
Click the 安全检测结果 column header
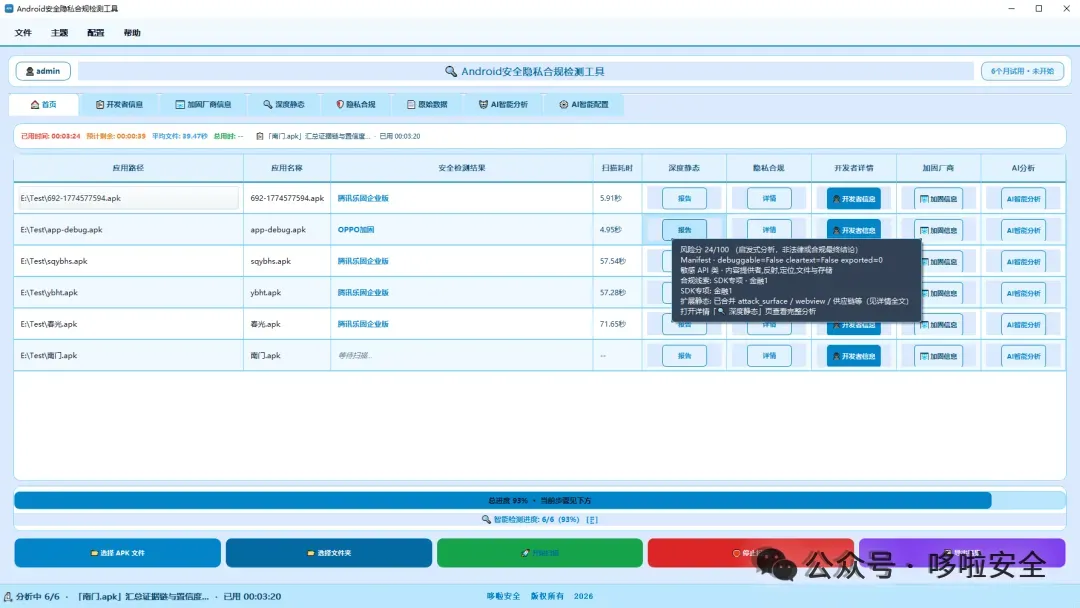[x=461, y=168]
